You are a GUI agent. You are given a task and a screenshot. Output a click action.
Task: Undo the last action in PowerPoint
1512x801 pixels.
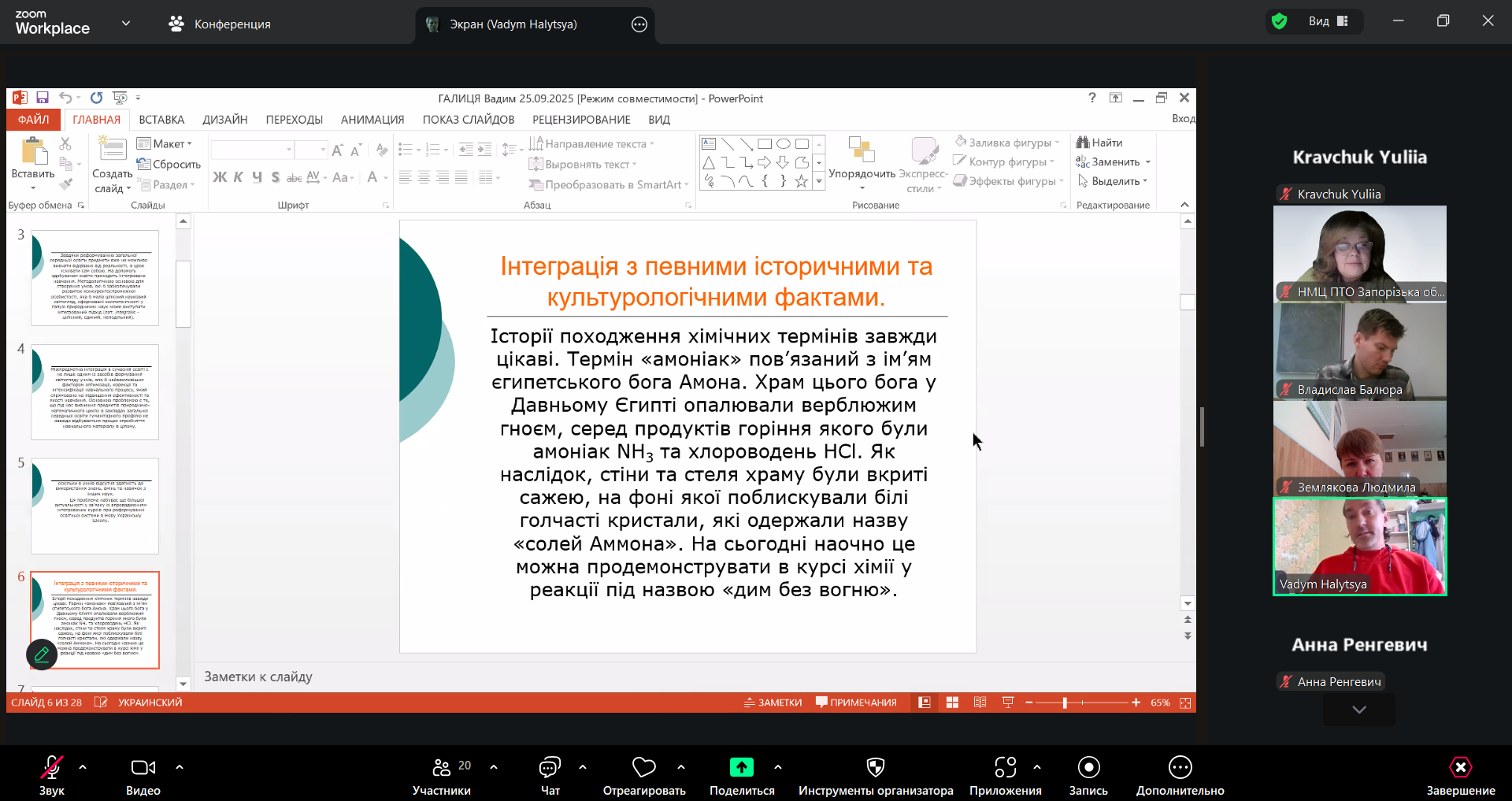(66, 98)
